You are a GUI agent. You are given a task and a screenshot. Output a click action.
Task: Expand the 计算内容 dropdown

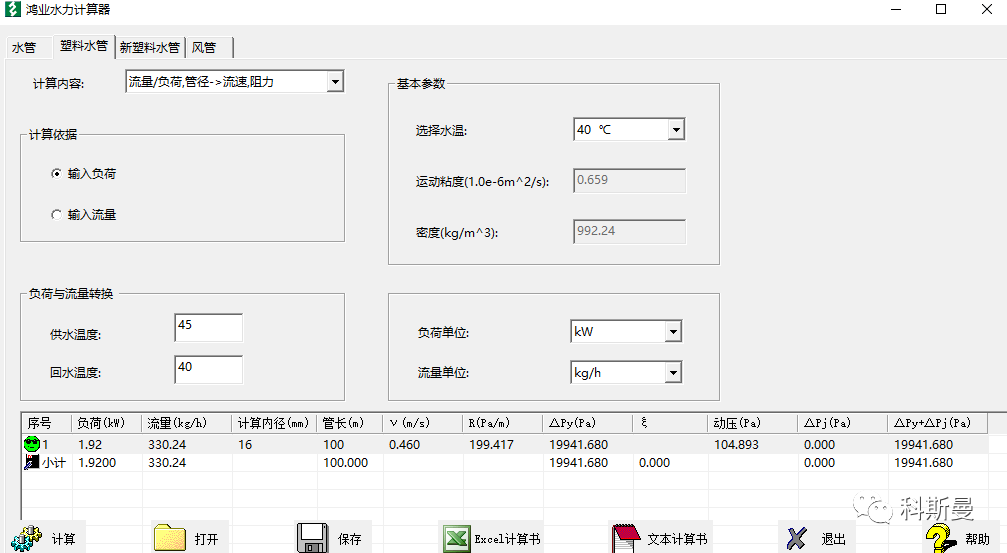335,82
